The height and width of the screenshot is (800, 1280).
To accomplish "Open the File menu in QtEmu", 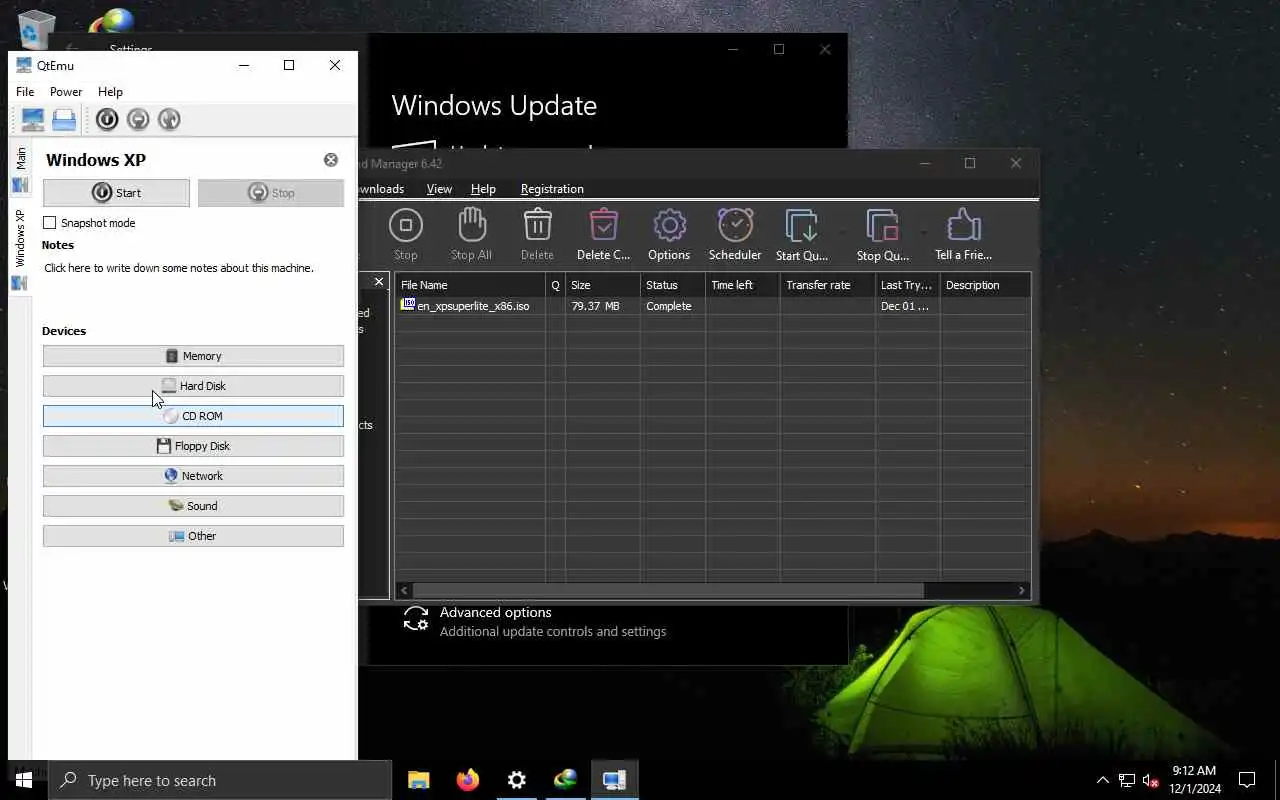I will click(x=25, y=92).
